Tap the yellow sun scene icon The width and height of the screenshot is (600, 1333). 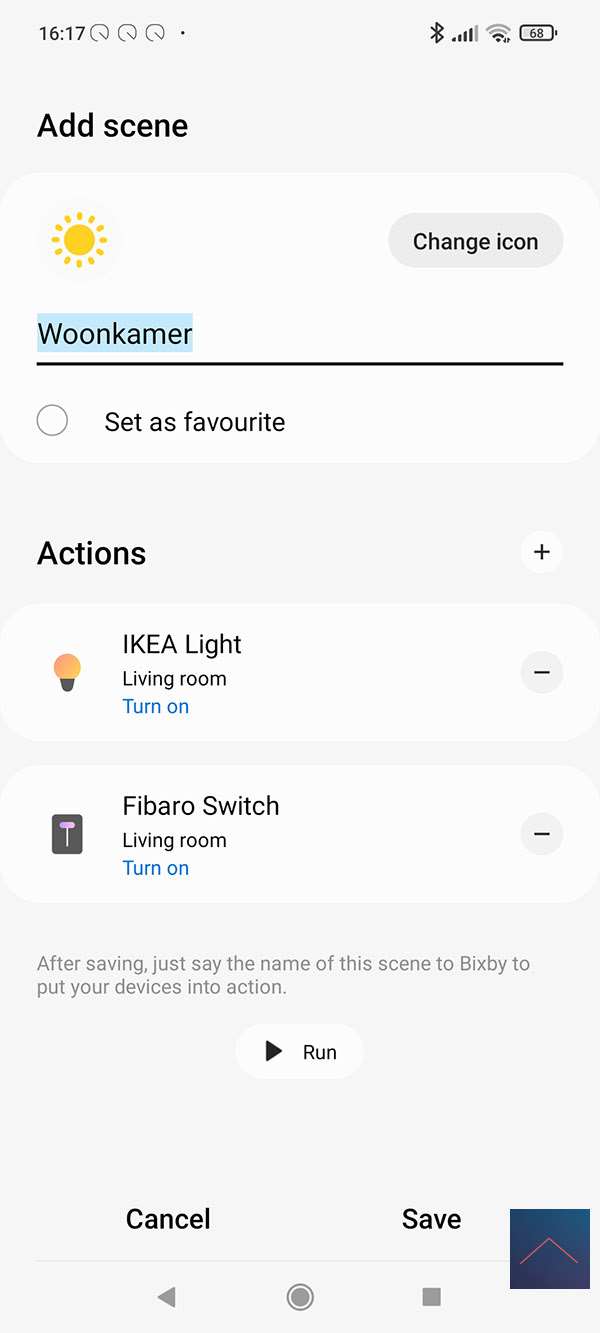pos(79,240)
